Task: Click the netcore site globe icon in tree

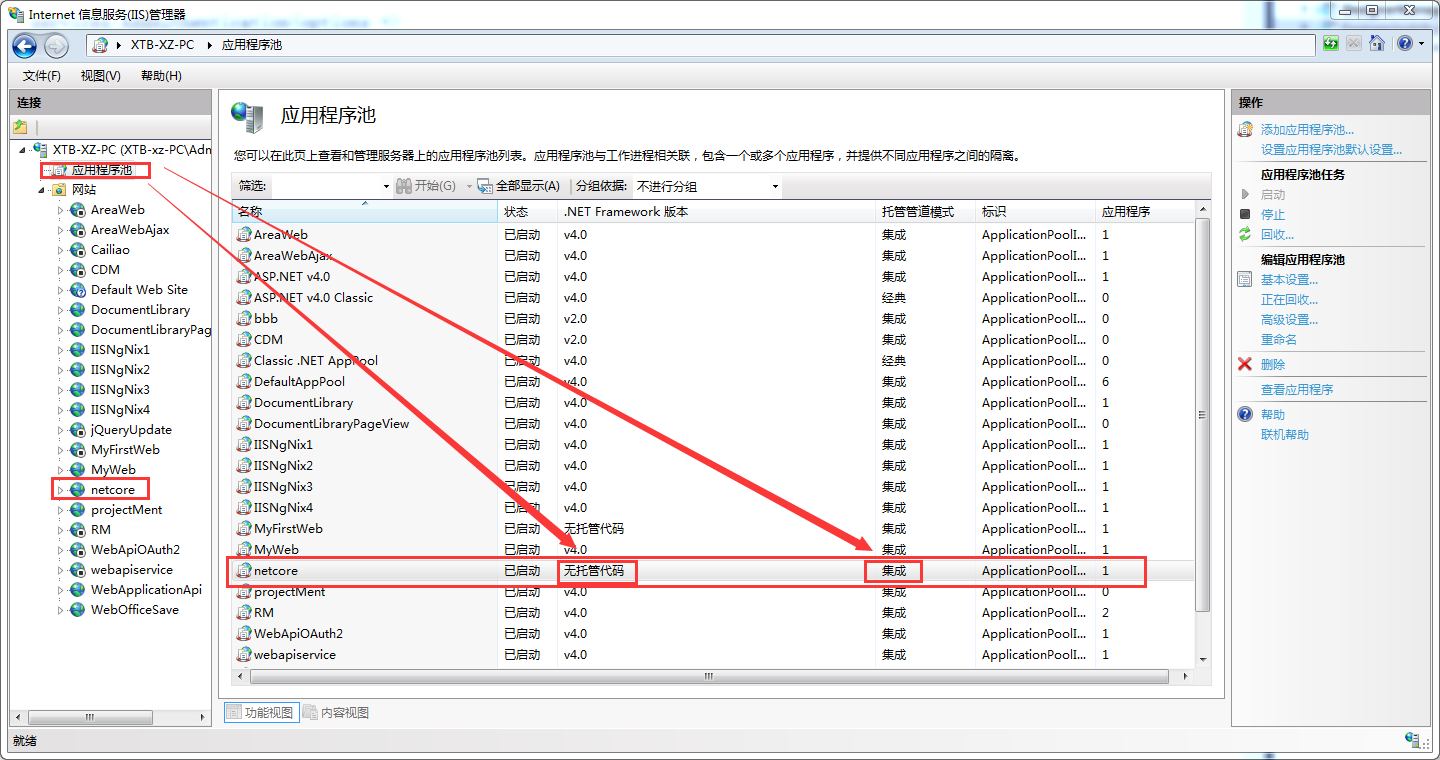Action: click(x=78, y=490)
